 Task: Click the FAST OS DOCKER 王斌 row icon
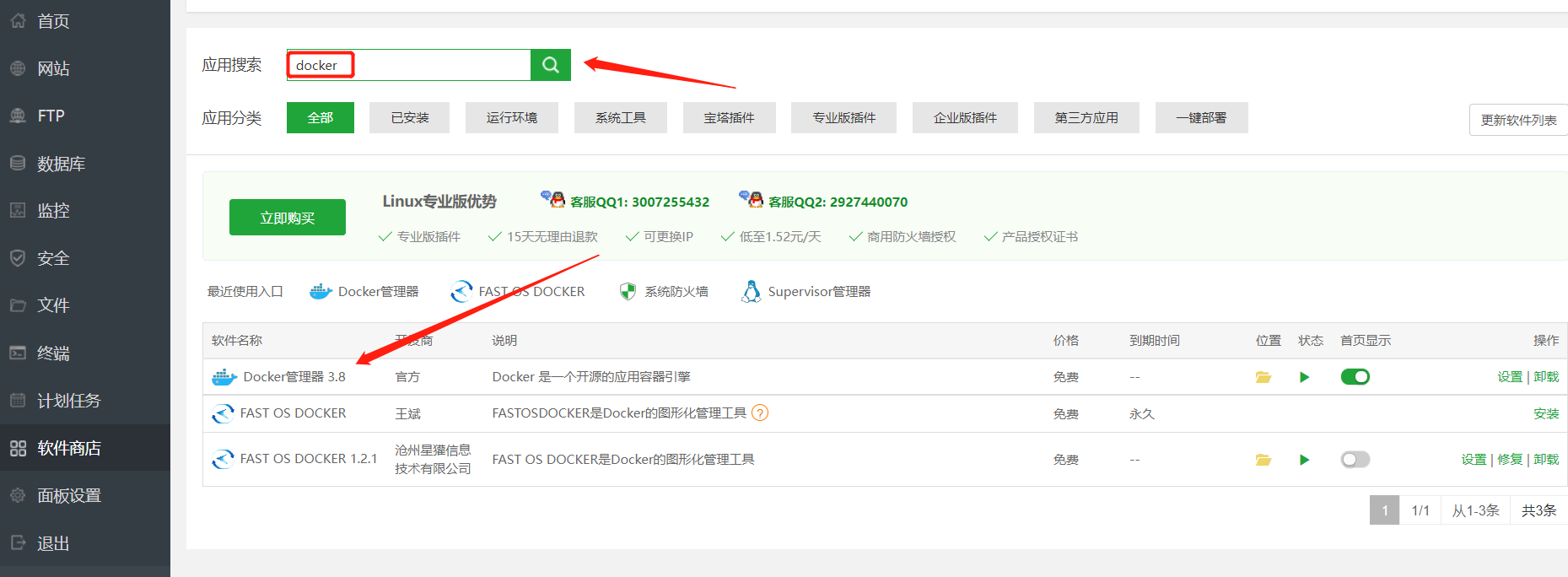(x=223, y=413)
